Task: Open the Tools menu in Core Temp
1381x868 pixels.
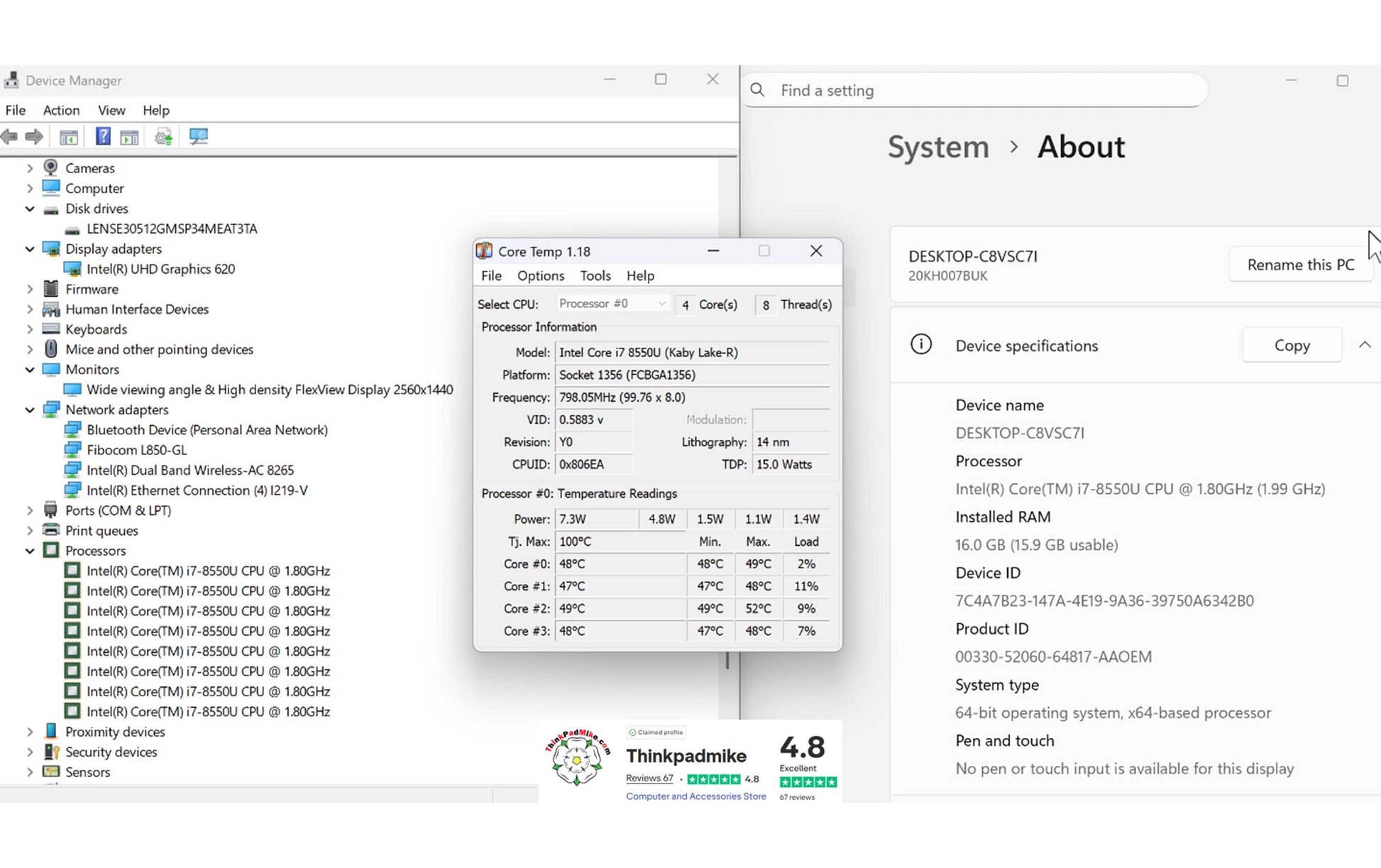Action: (x=595, y=275)
